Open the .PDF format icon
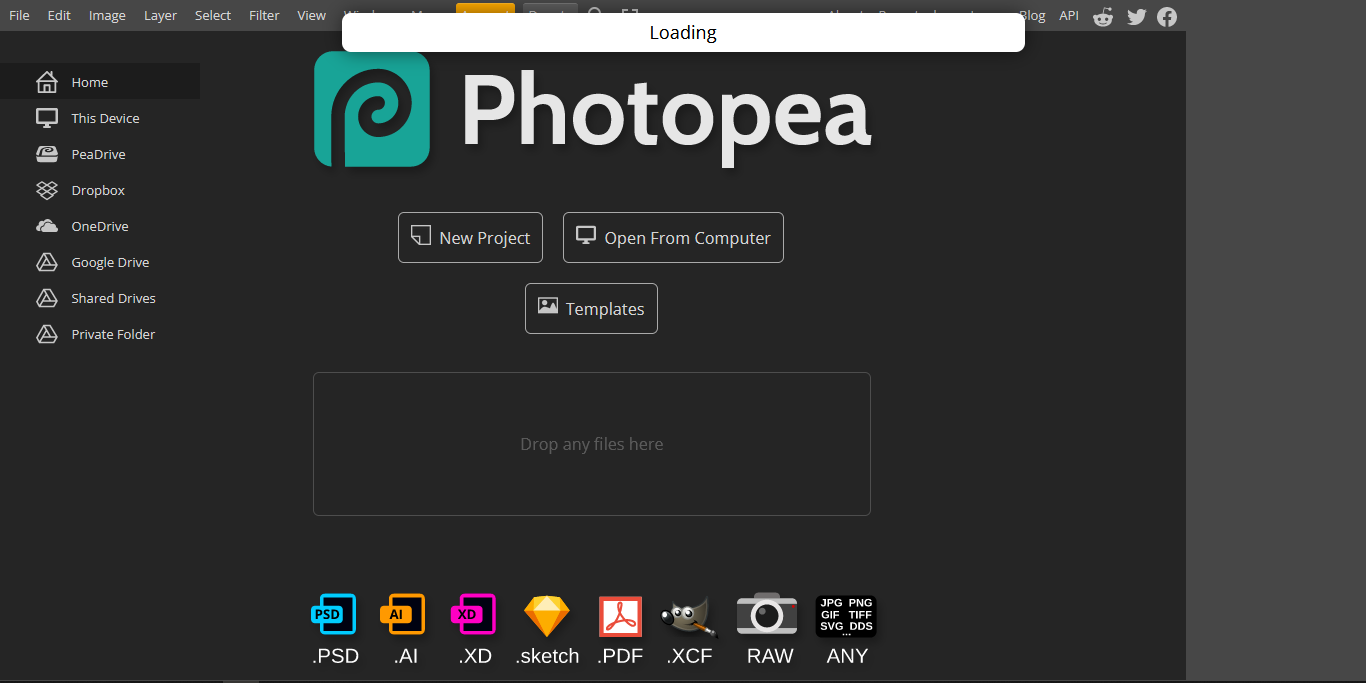 620,614
